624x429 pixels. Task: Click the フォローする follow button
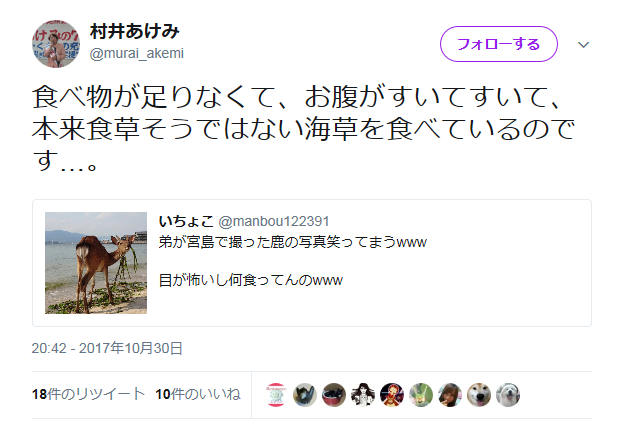499,44
